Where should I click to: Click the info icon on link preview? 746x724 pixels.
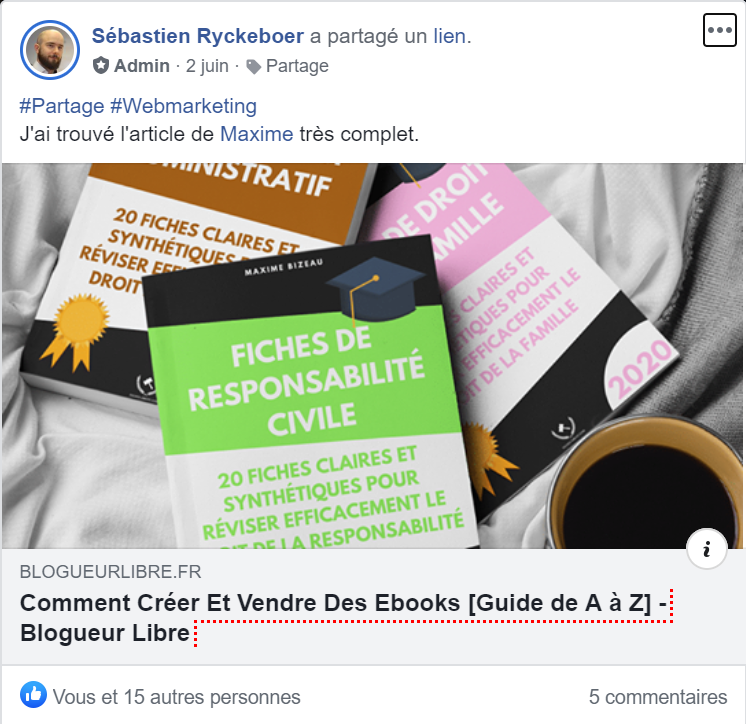click(x=707, y=548)
